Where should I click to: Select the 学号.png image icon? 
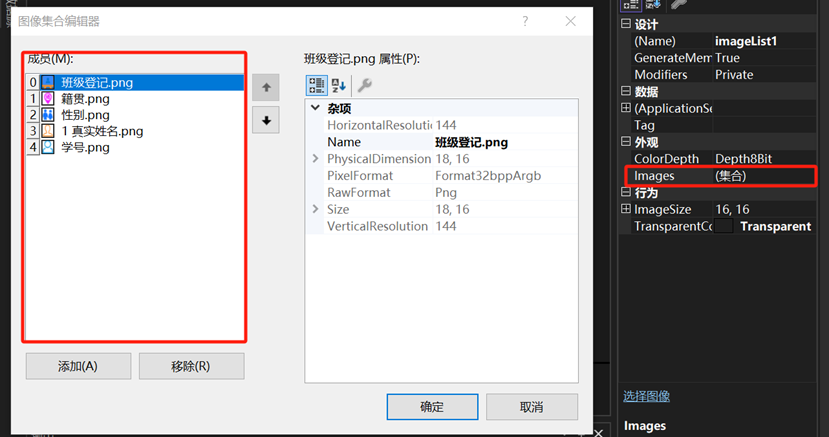coord(48,147)
